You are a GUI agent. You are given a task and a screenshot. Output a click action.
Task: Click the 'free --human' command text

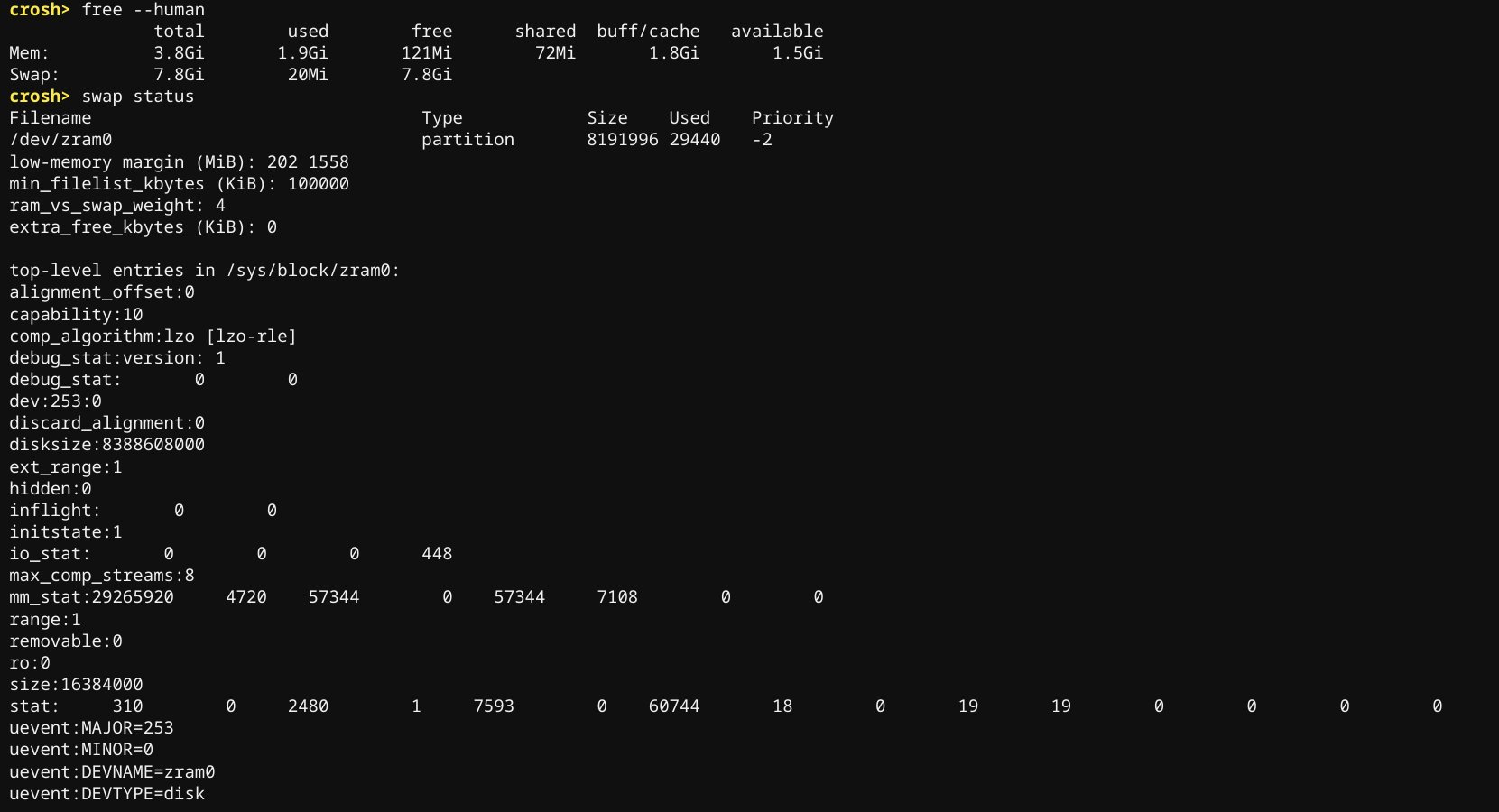coord(143,10)
